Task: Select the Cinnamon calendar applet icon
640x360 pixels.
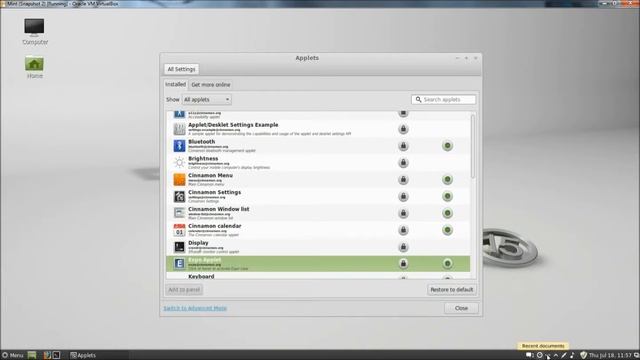Action: coord(179,230)
